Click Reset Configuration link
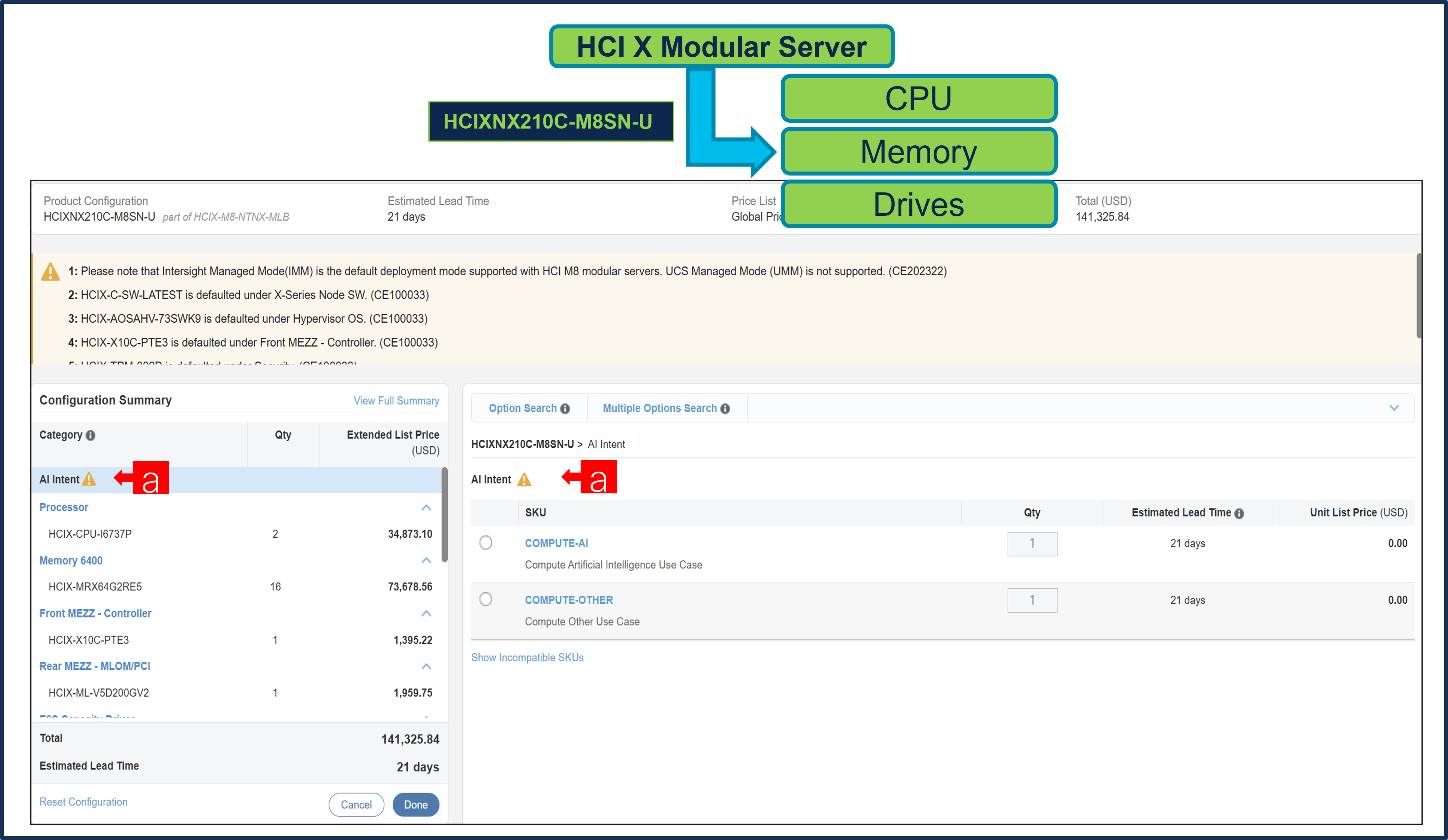 (83, 801)
